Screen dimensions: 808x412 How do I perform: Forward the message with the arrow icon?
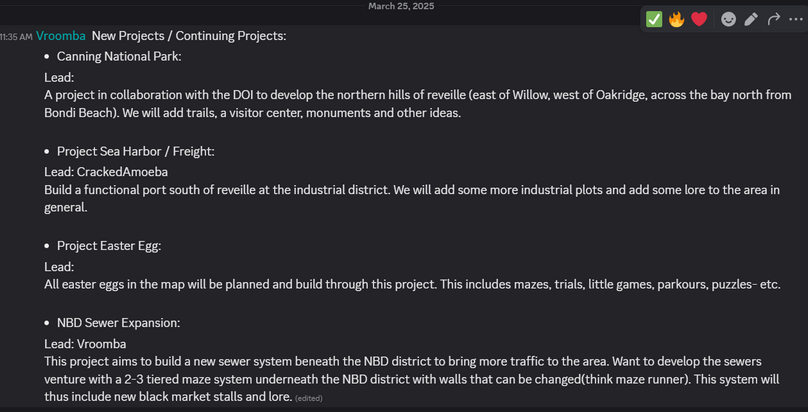pos(773,20)
